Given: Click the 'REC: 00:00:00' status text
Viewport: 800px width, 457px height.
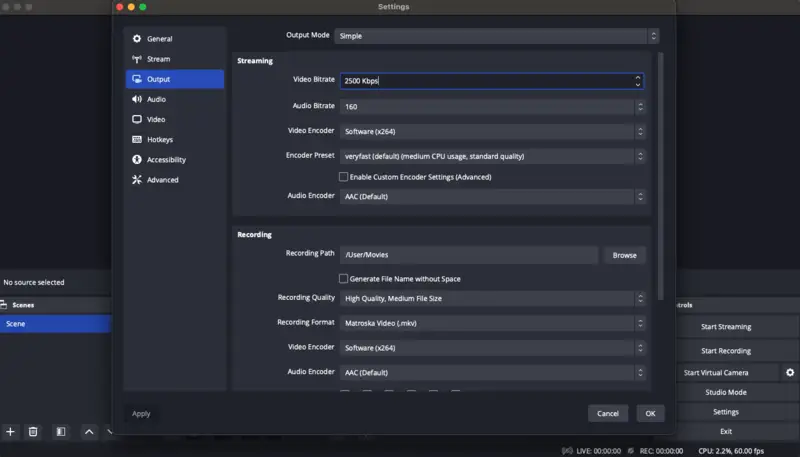Looking at the screenshot, I should point(661,451).
